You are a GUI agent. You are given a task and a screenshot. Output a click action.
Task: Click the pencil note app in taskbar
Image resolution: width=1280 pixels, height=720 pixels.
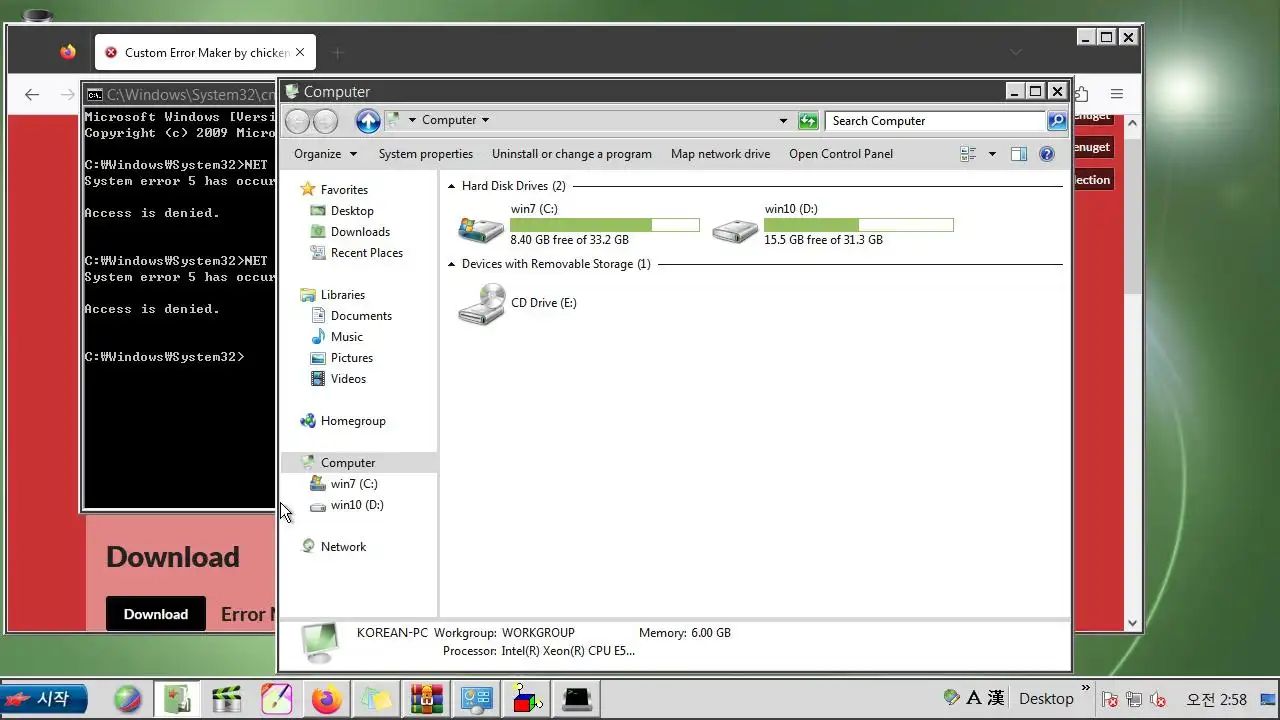click(277, 699)
